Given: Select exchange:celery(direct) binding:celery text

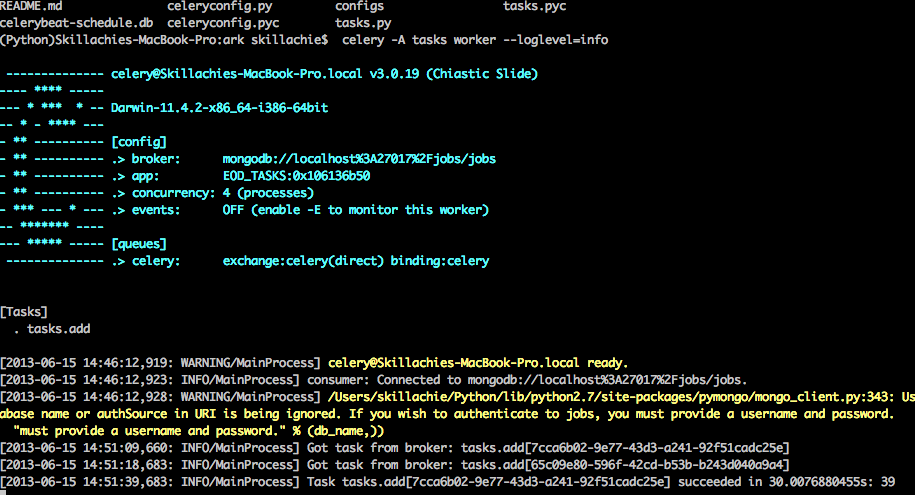Looking at the screenshot, I should (355, 261).
